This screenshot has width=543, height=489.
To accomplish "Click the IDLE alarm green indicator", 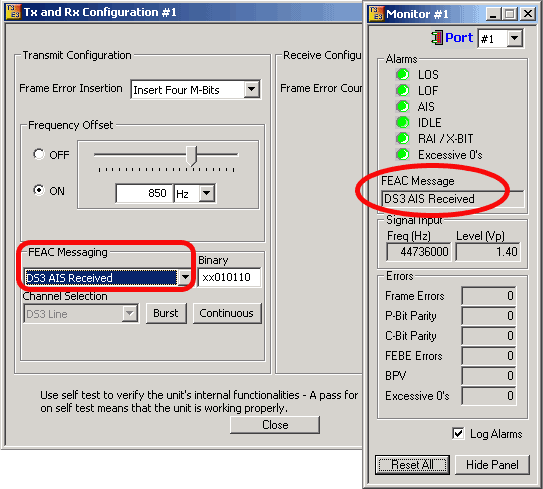I will click(403, 122).
